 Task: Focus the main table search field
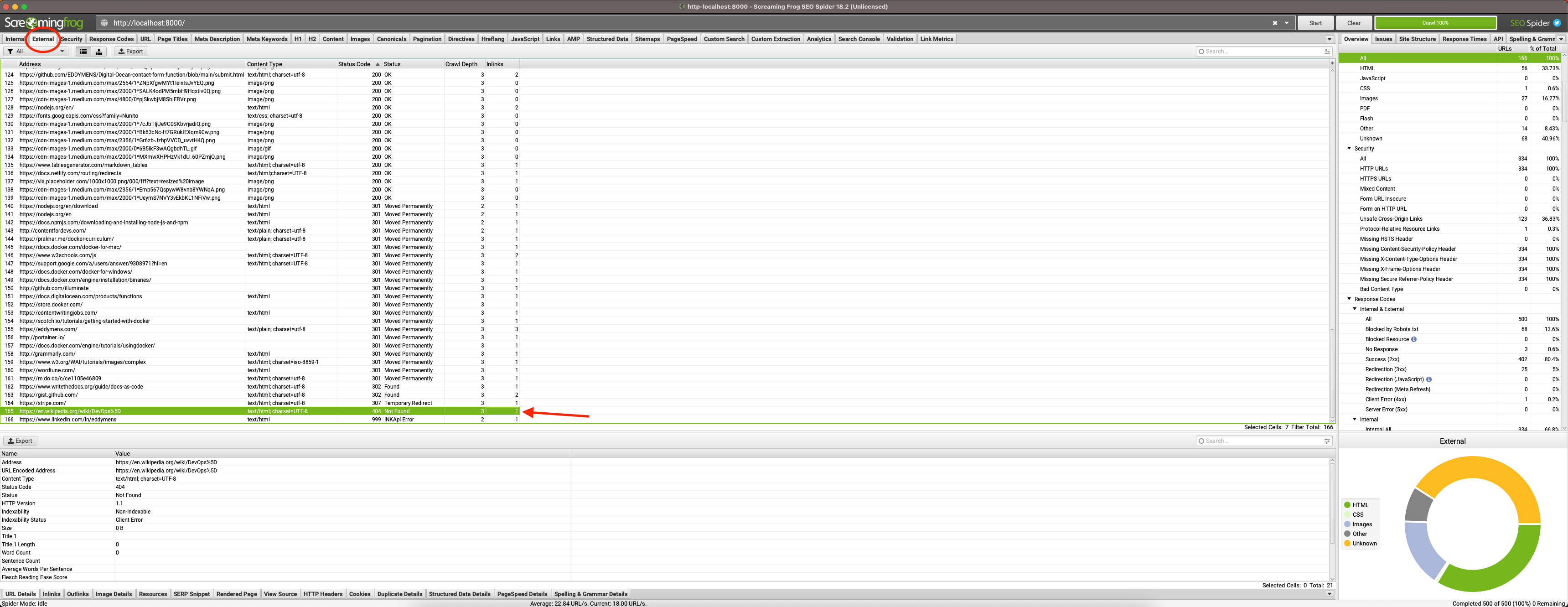(x=1260, y=52)
